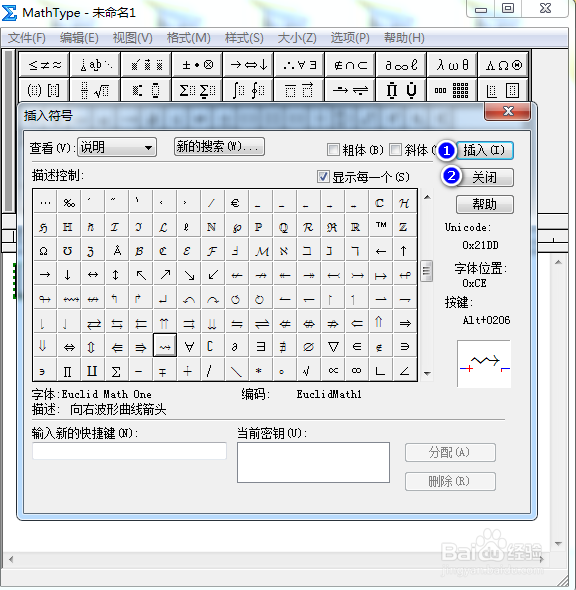Viewport: 576px width, 590px height.
Task: Click the 分配(A) assign button
Action: click(450, 452)
